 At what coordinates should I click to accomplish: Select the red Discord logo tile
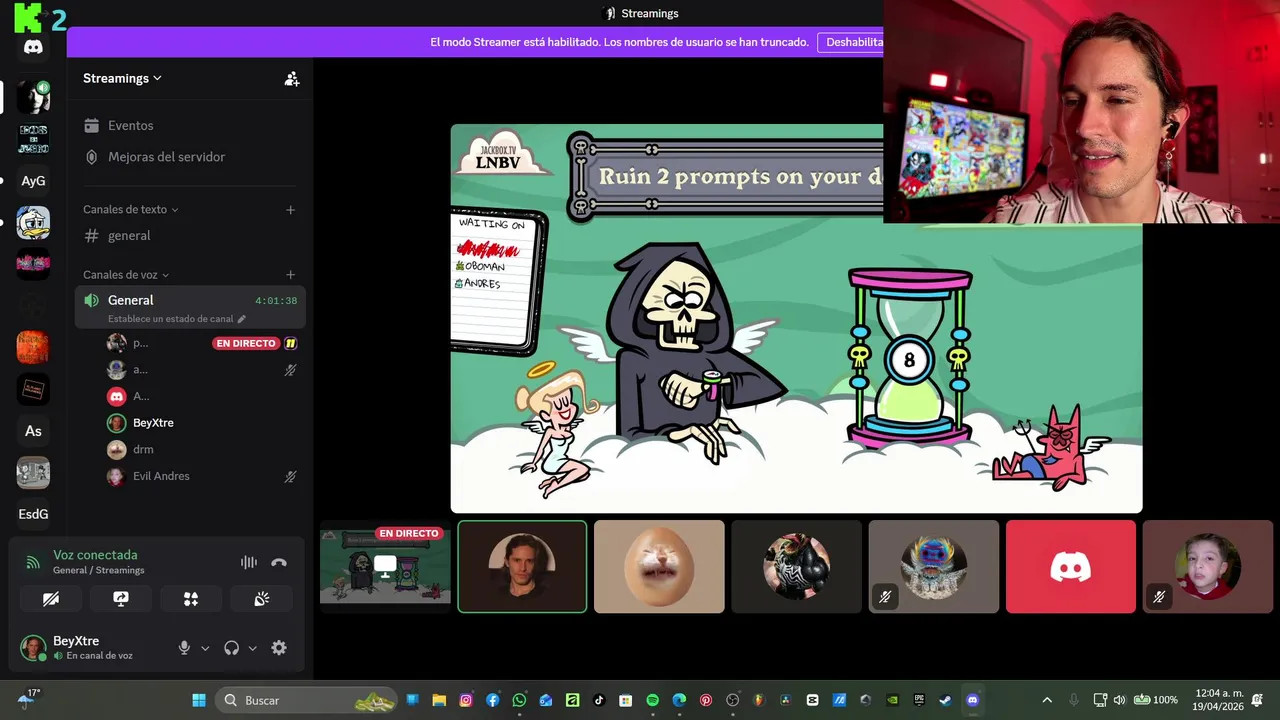pyautogui.click(x=1071, y=566)
